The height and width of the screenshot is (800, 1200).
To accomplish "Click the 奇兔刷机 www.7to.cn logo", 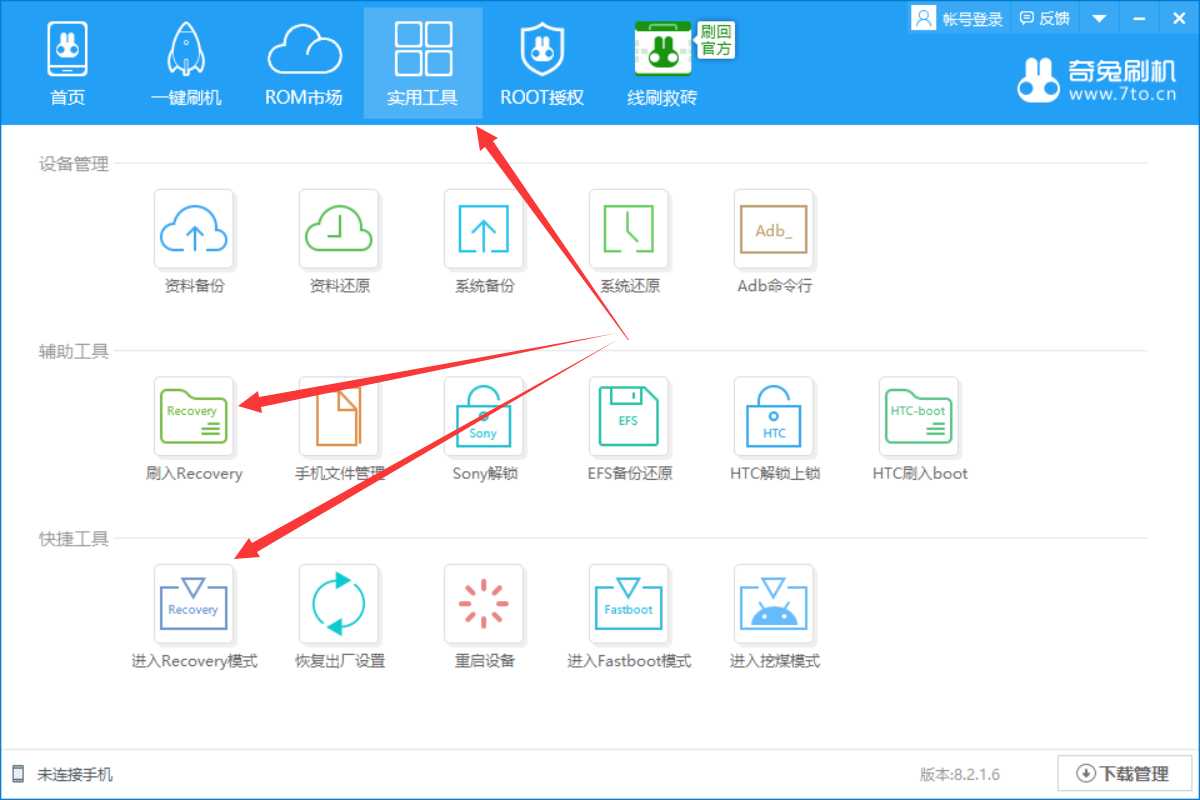I will click(x=1097, y=79).
